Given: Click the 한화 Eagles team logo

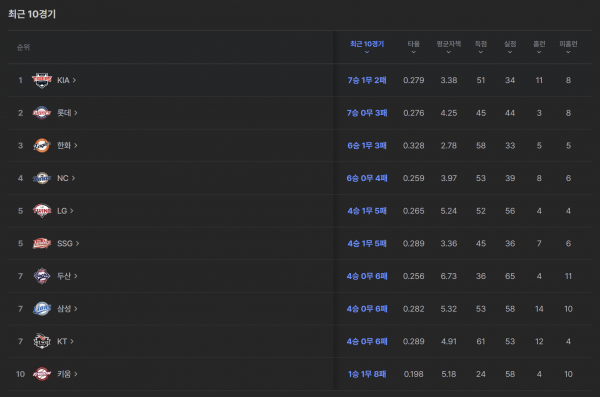Looking at the screenshot, I should (42, 145).
